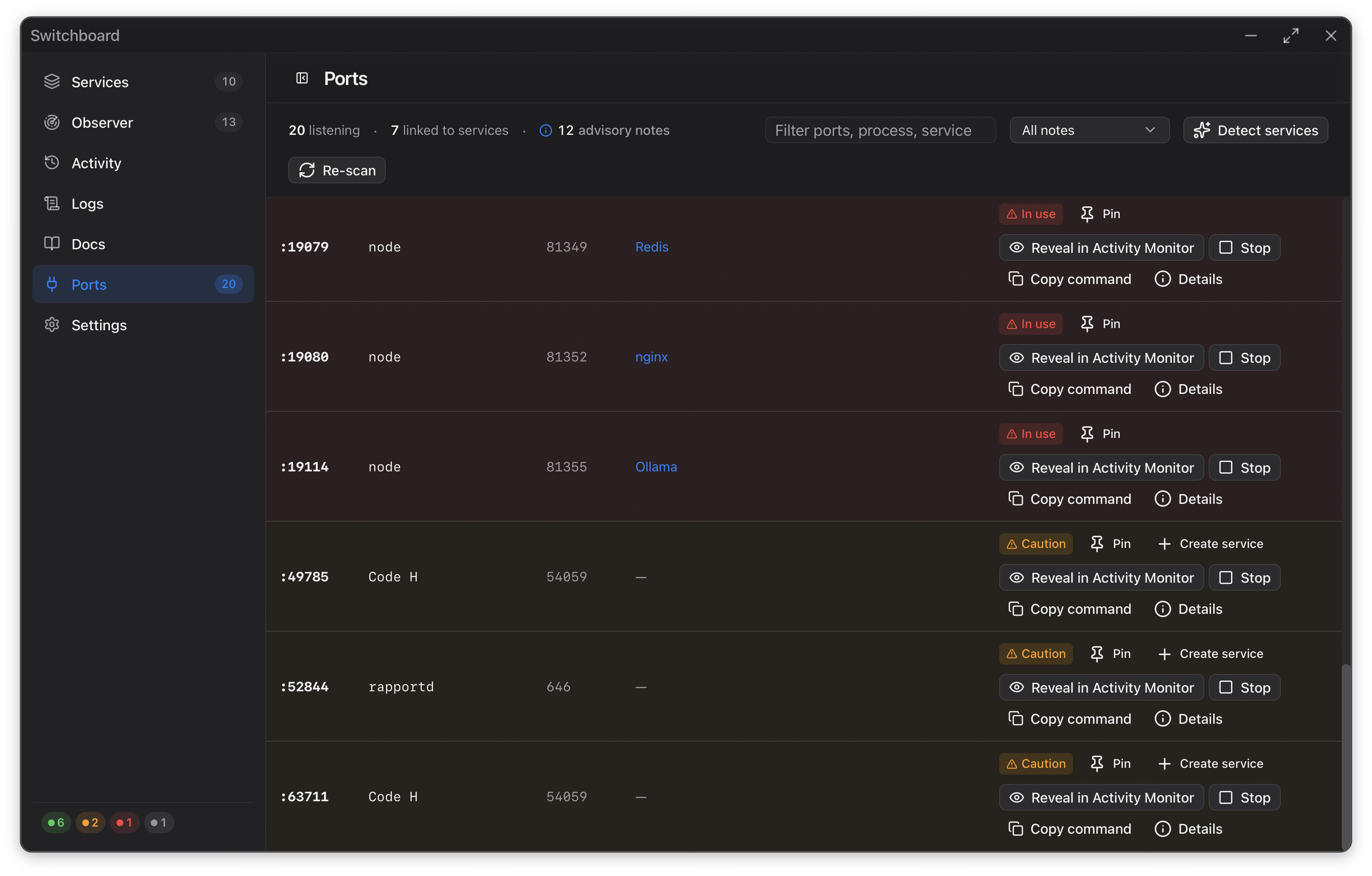The height and width of the screenshot is (876, 1372).
Task: Focus the filter ports search field
Action: coord(880,130)
